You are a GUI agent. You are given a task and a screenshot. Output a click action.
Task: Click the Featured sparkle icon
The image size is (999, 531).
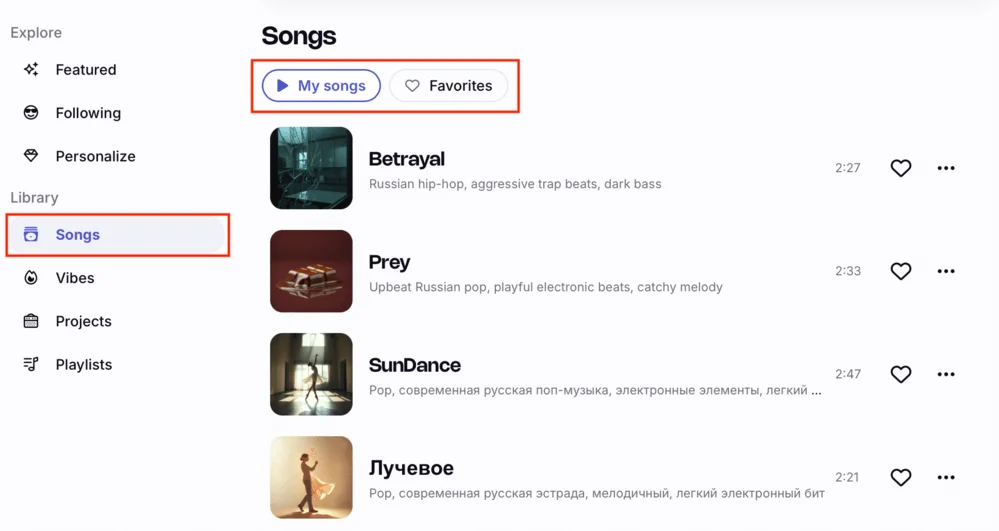tap(31, 70)
